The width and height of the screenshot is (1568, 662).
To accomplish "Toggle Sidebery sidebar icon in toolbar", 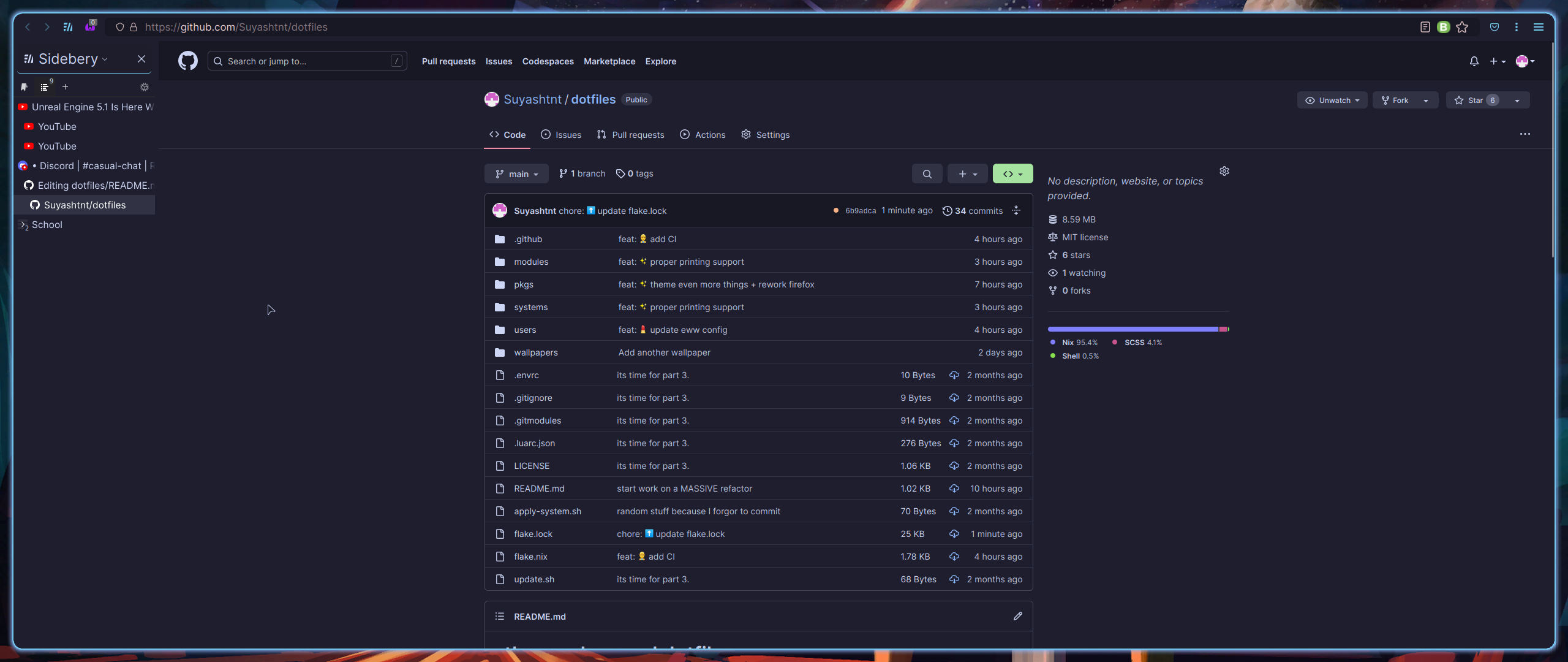I will tap(68, 27).
